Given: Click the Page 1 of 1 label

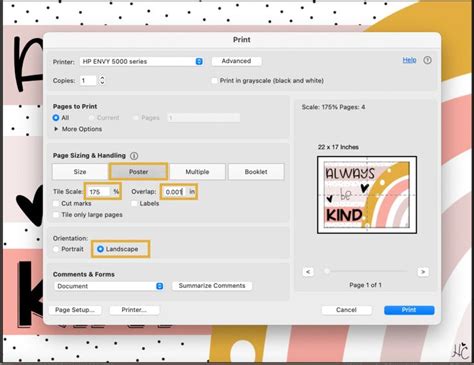Looking at the screenshot, I should 365,285.
